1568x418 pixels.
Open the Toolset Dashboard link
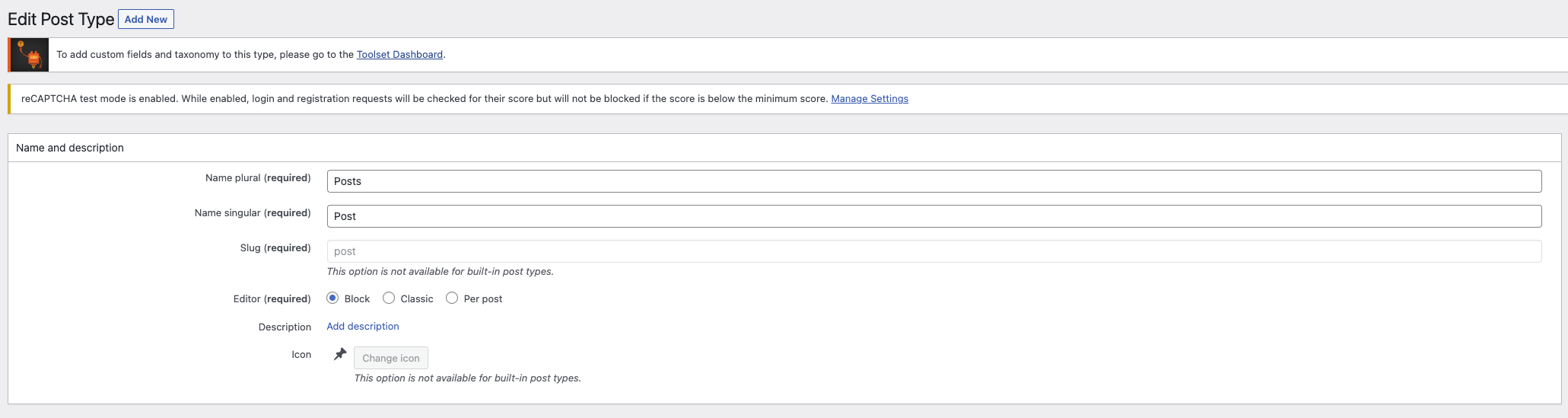coord(399,55)
